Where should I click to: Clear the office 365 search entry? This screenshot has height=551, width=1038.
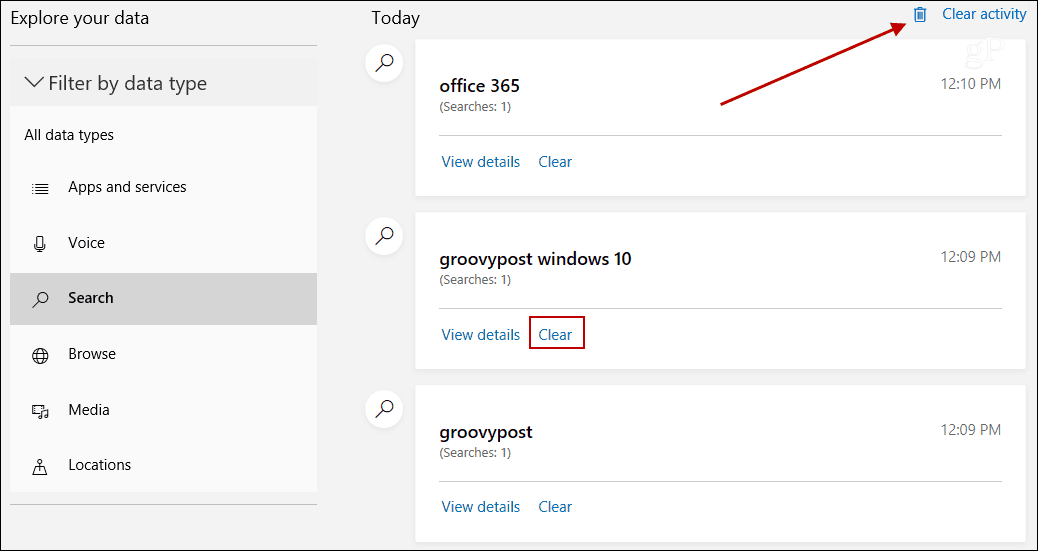555,162
